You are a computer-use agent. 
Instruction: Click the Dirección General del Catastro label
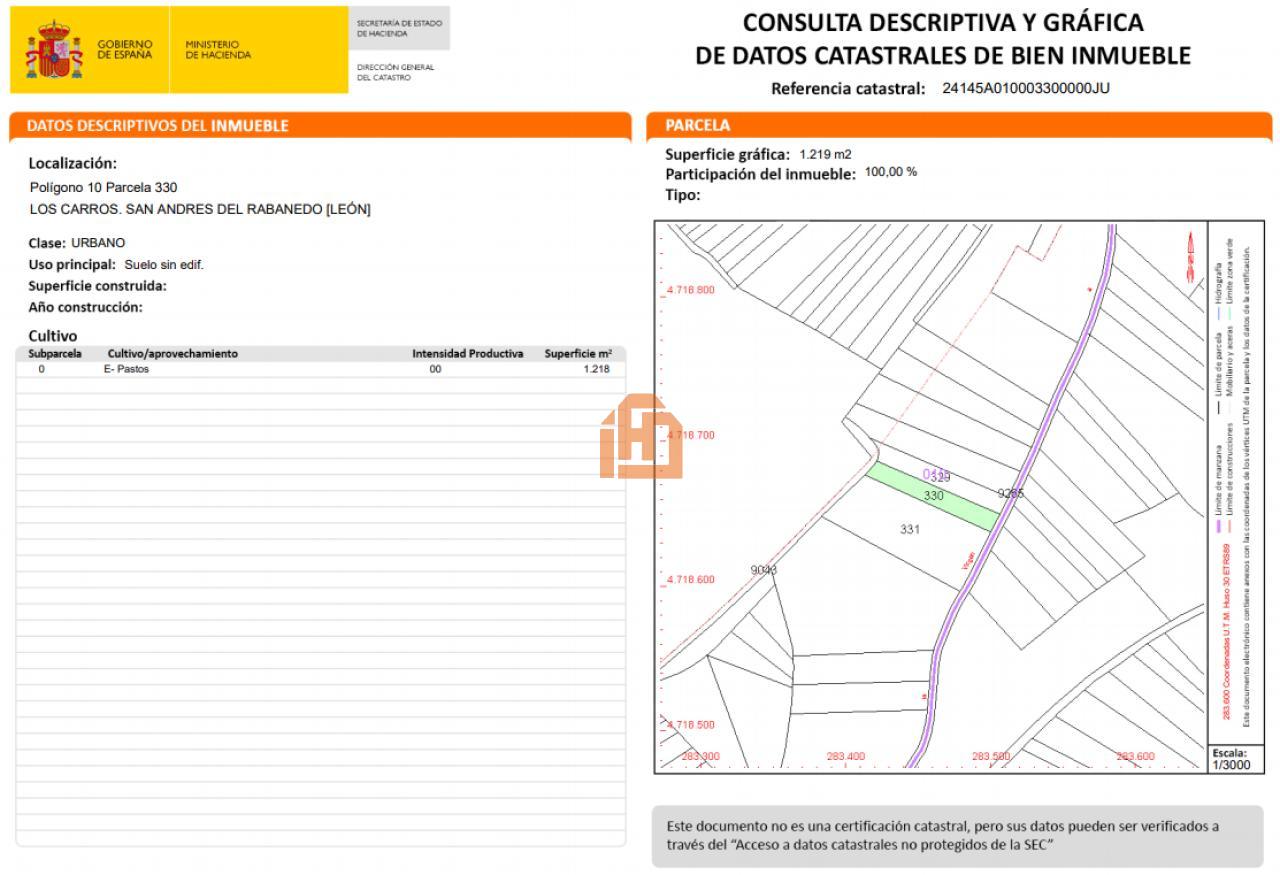click(395, 72)
